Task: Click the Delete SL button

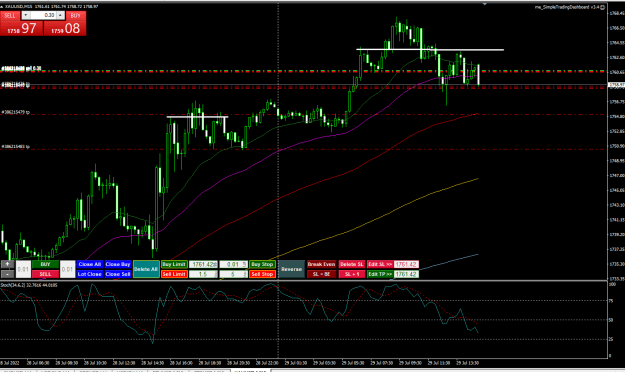Action: pyautogui.click(x=352, y=264)
